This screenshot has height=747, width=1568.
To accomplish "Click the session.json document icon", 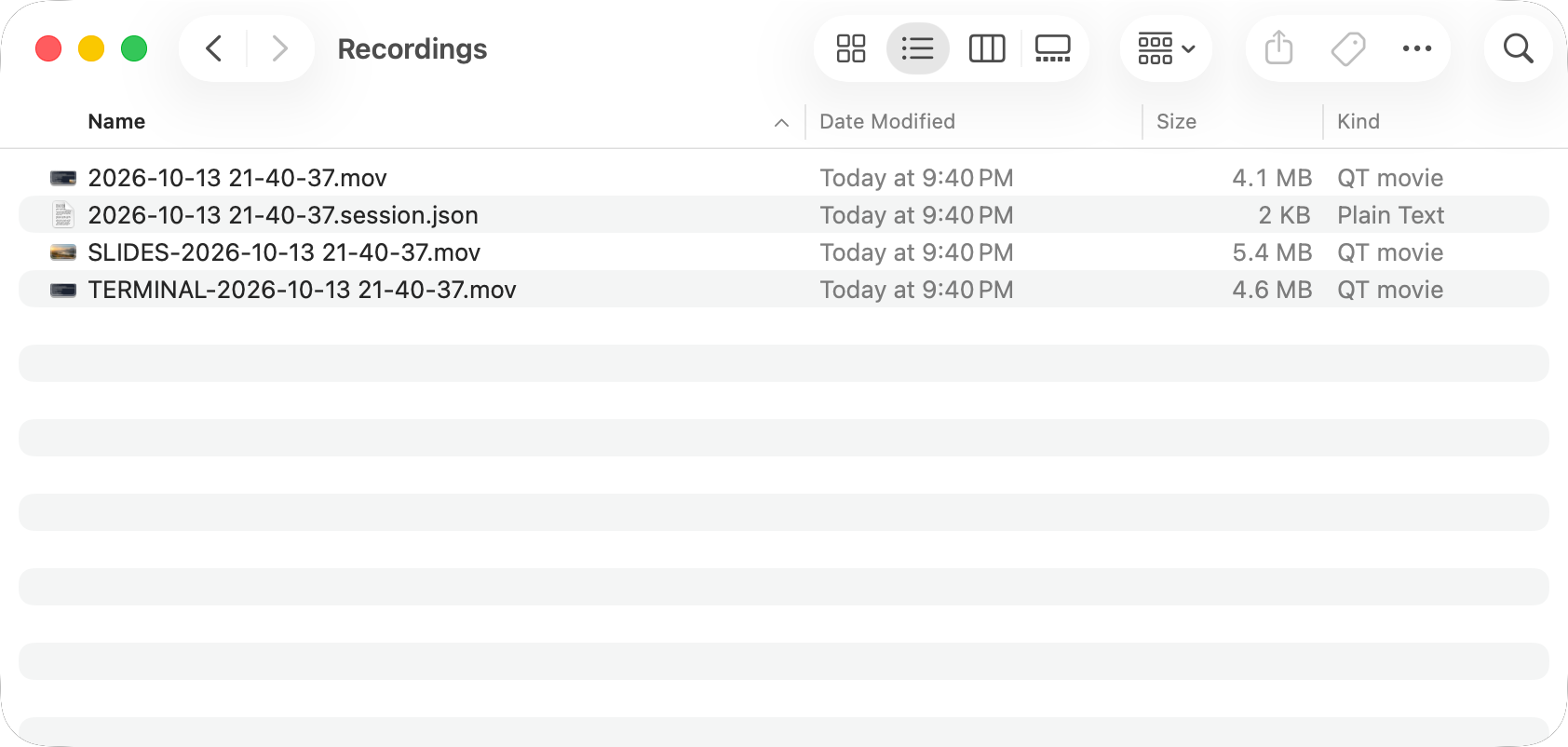I will pyautogui.click(x=62, y=214).
